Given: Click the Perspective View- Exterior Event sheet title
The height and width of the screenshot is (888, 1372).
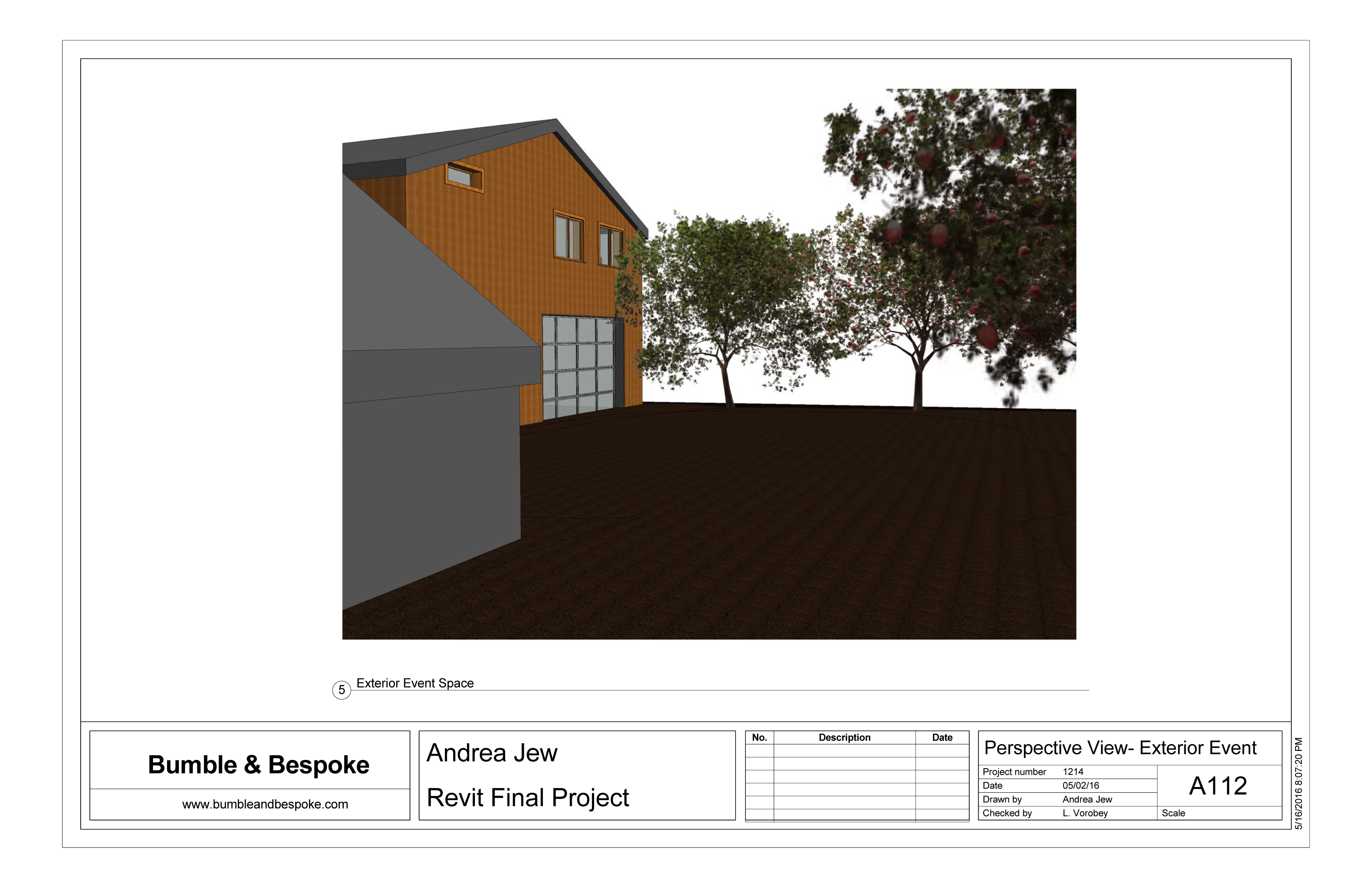Looking at the screenshot, I should click(1120, 748).
